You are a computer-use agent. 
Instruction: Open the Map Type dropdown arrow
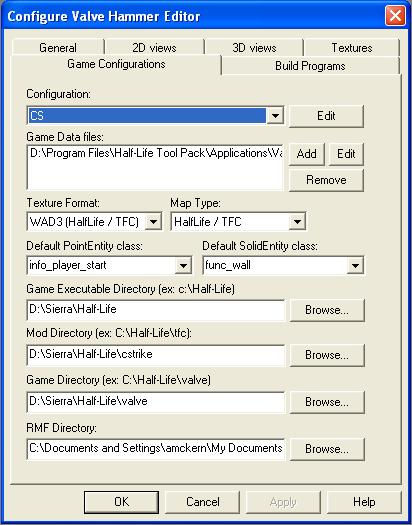pyautogui.click(x=297, y=222)
